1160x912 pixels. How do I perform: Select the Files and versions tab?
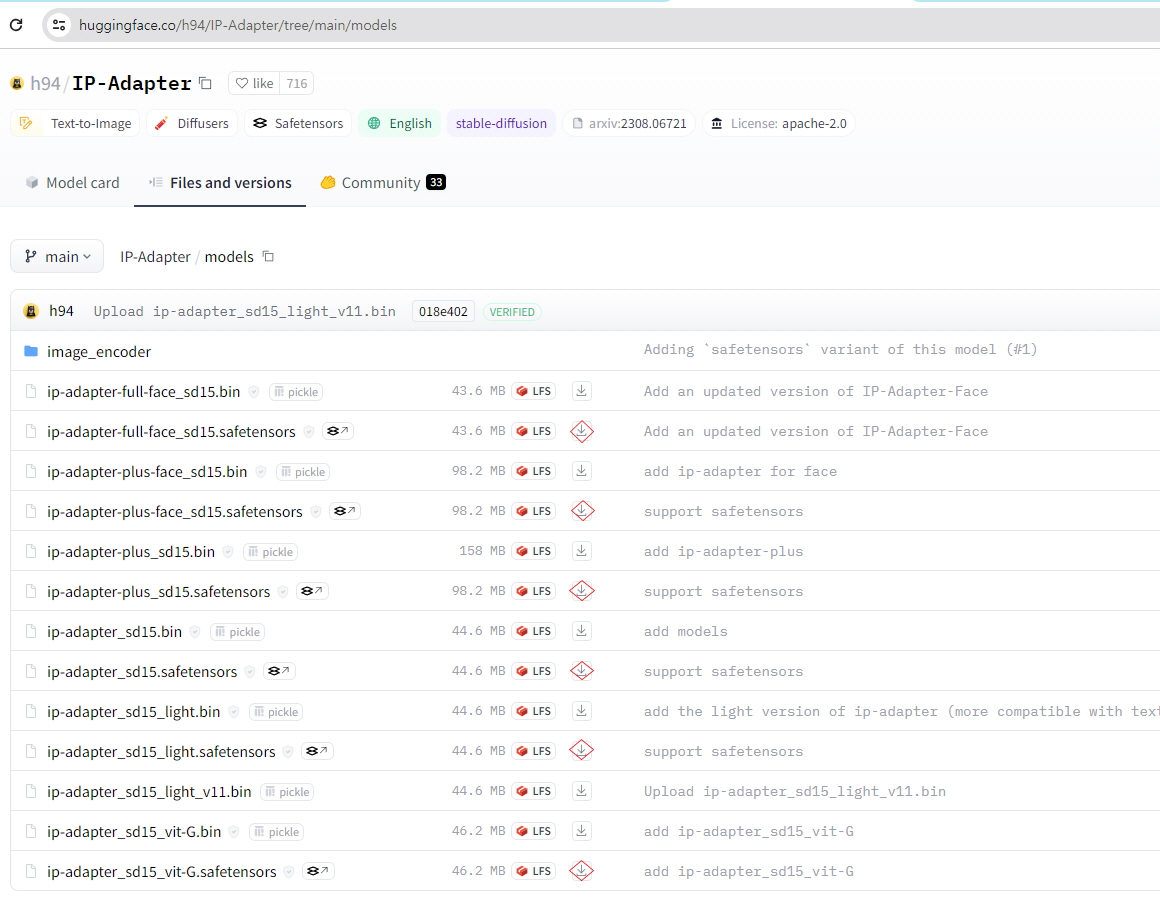(x=220, y=183)
